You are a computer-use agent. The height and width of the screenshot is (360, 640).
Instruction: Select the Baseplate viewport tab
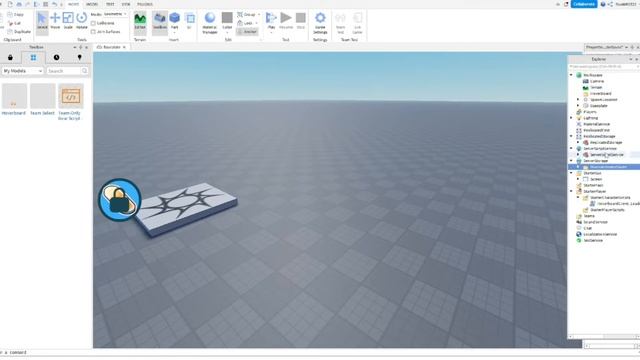tap(111, 47)
